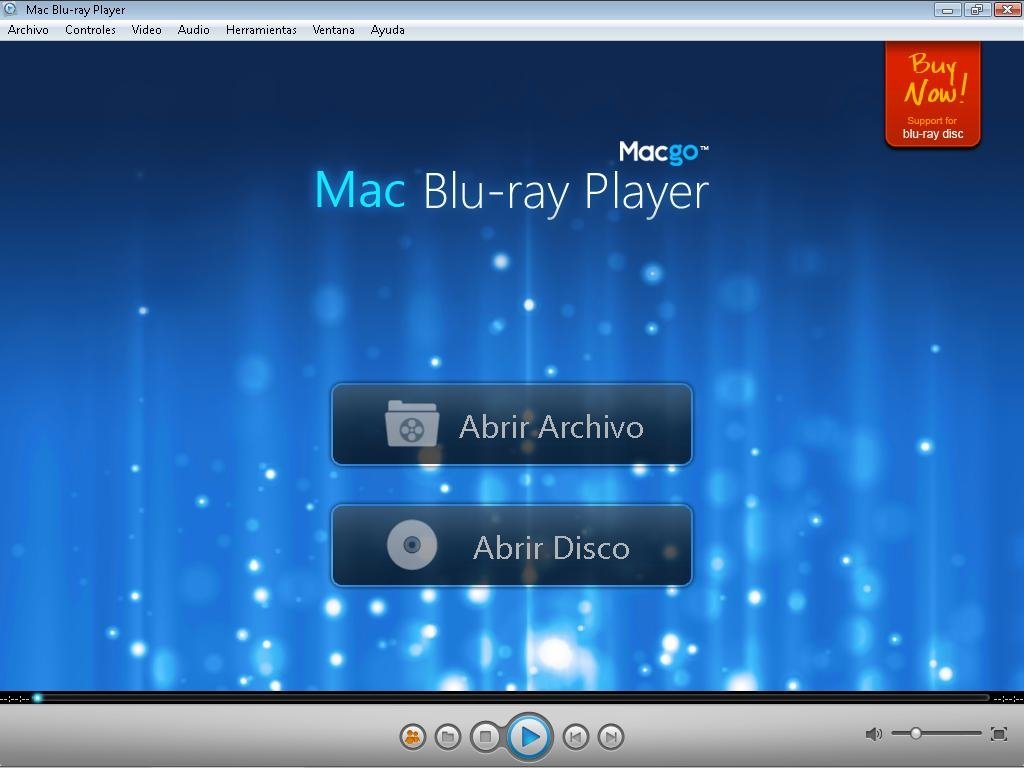
Task: Minimize the Mac Blu-ray Player window
Action: (947, 9)
